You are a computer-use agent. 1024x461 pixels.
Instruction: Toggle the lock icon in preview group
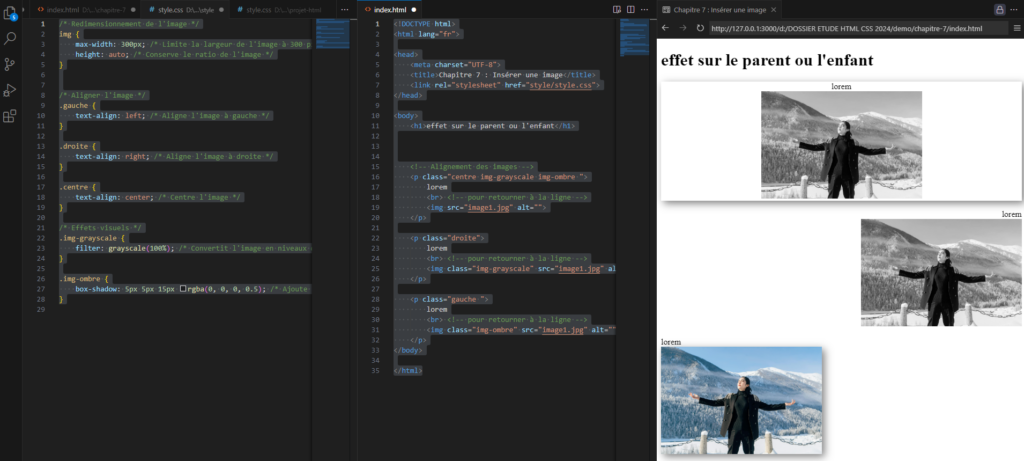point(999,8)
